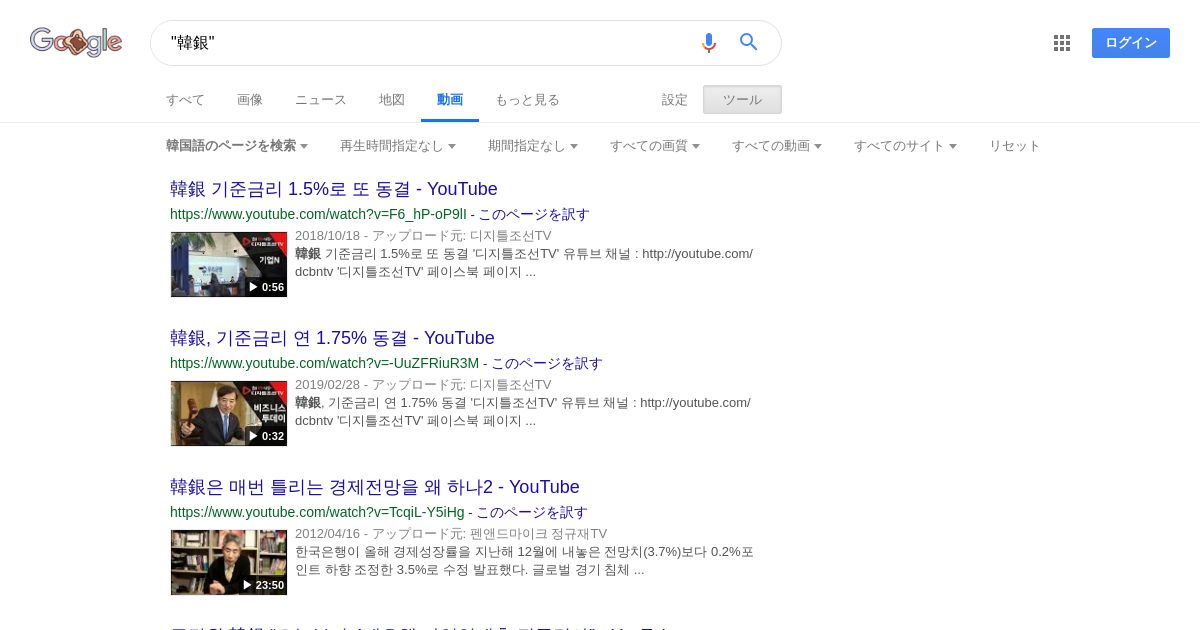The width and height of the screenshot is (1200, 630).
Task: Select the 動画 tab
Action: pyautogui.click(x=450, y=100)
